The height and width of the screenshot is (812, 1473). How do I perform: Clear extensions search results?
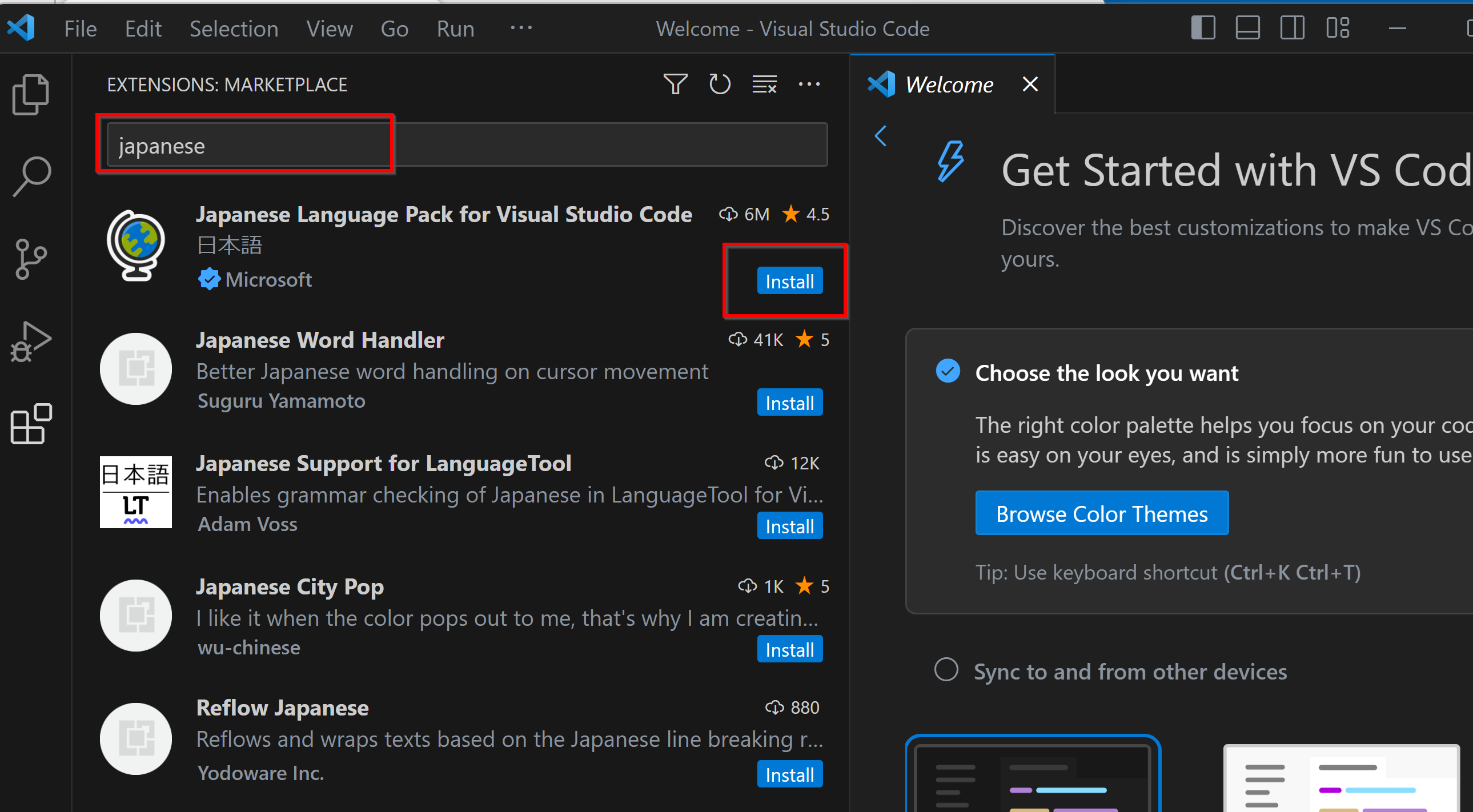tap(764, 85)
